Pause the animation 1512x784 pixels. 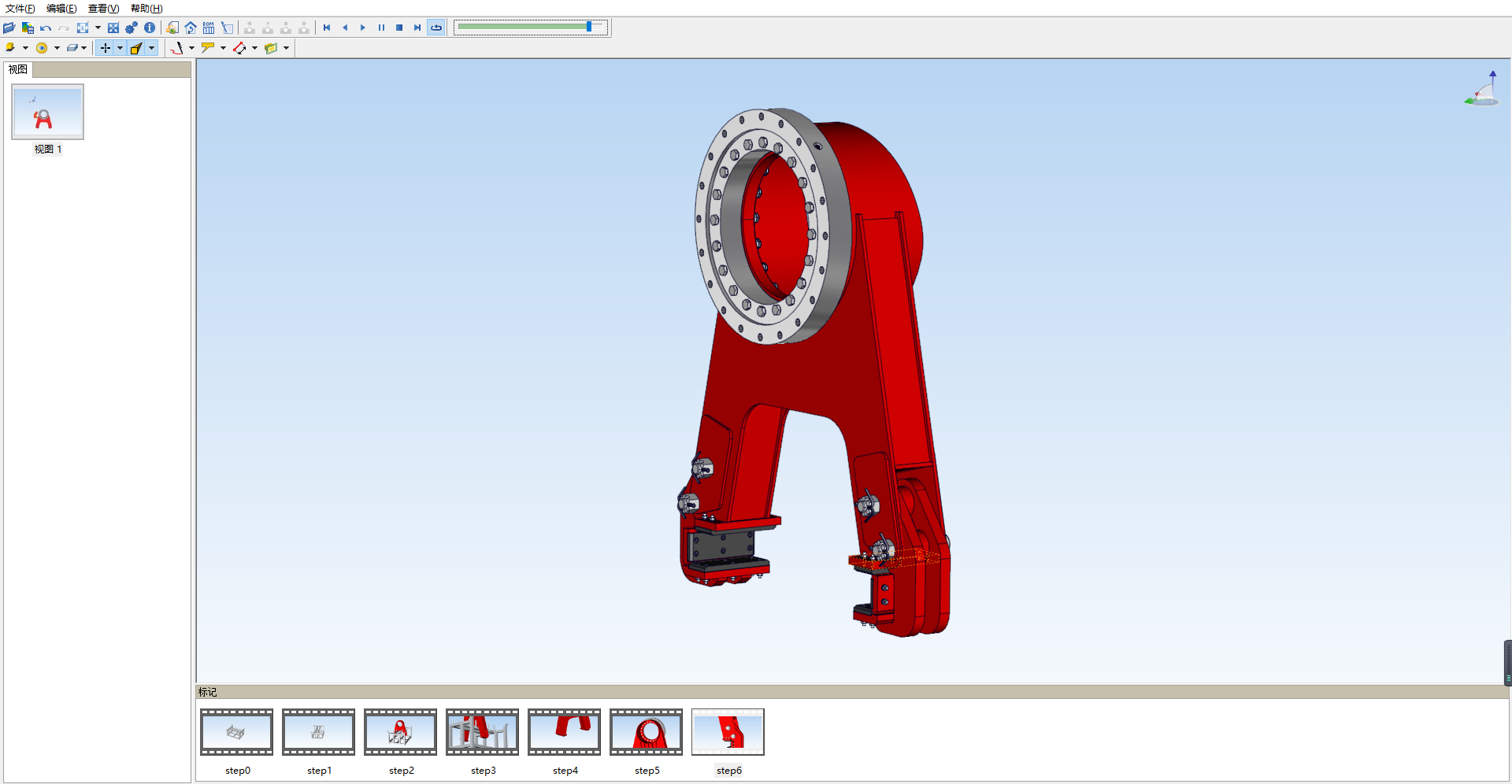click(x=381, y=28)
